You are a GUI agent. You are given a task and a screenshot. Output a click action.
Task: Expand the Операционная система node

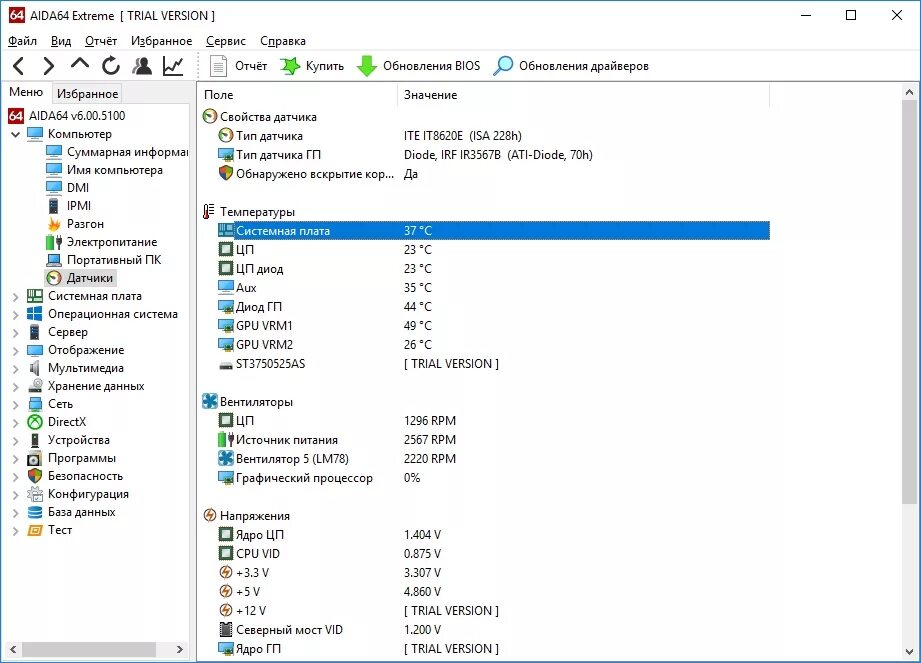16,315
